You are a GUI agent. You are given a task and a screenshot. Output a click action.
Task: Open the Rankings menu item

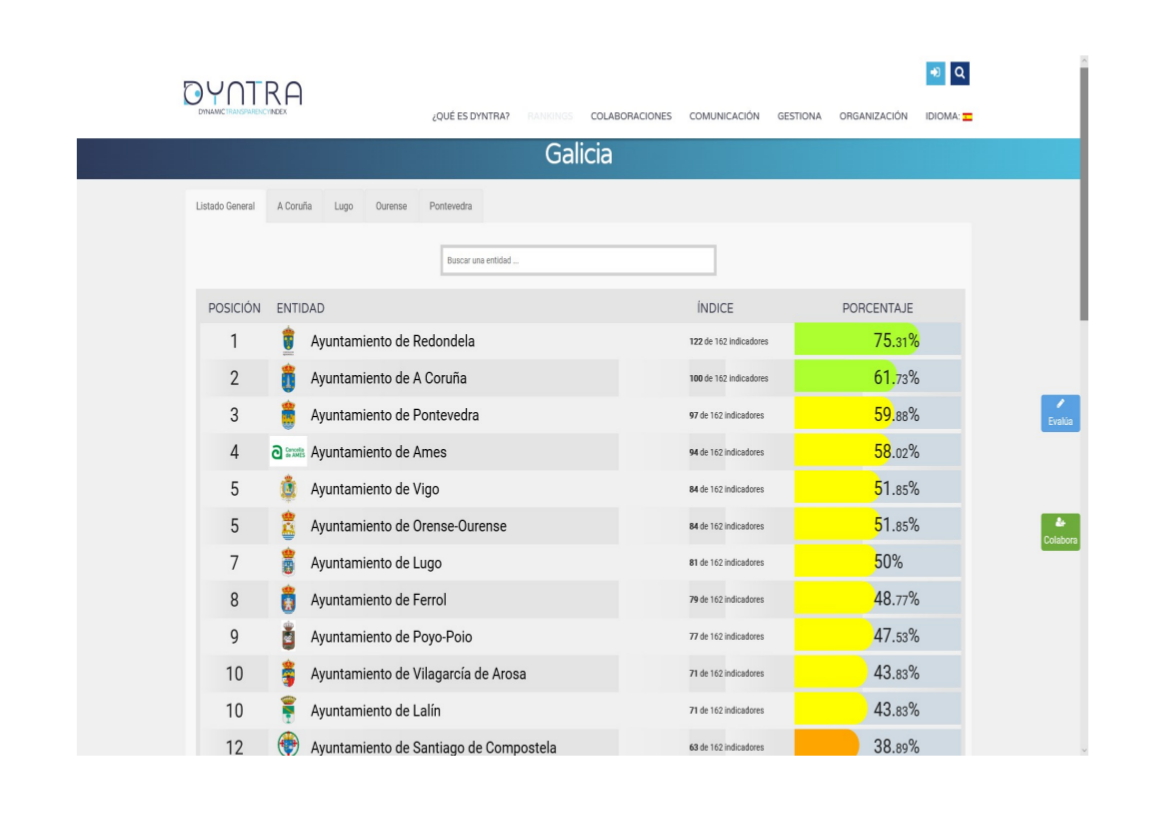pos(550,116)
